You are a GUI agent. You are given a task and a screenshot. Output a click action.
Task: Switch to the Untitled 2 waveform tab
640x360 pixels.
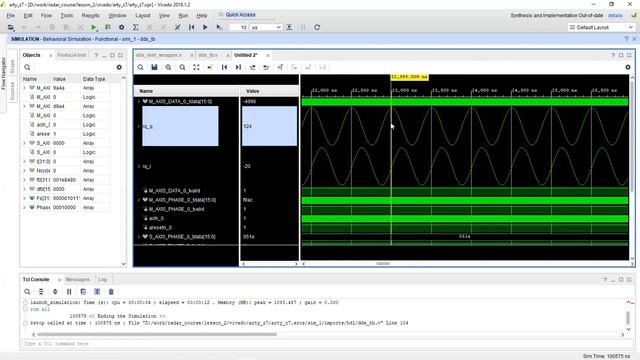pos(246,55)
